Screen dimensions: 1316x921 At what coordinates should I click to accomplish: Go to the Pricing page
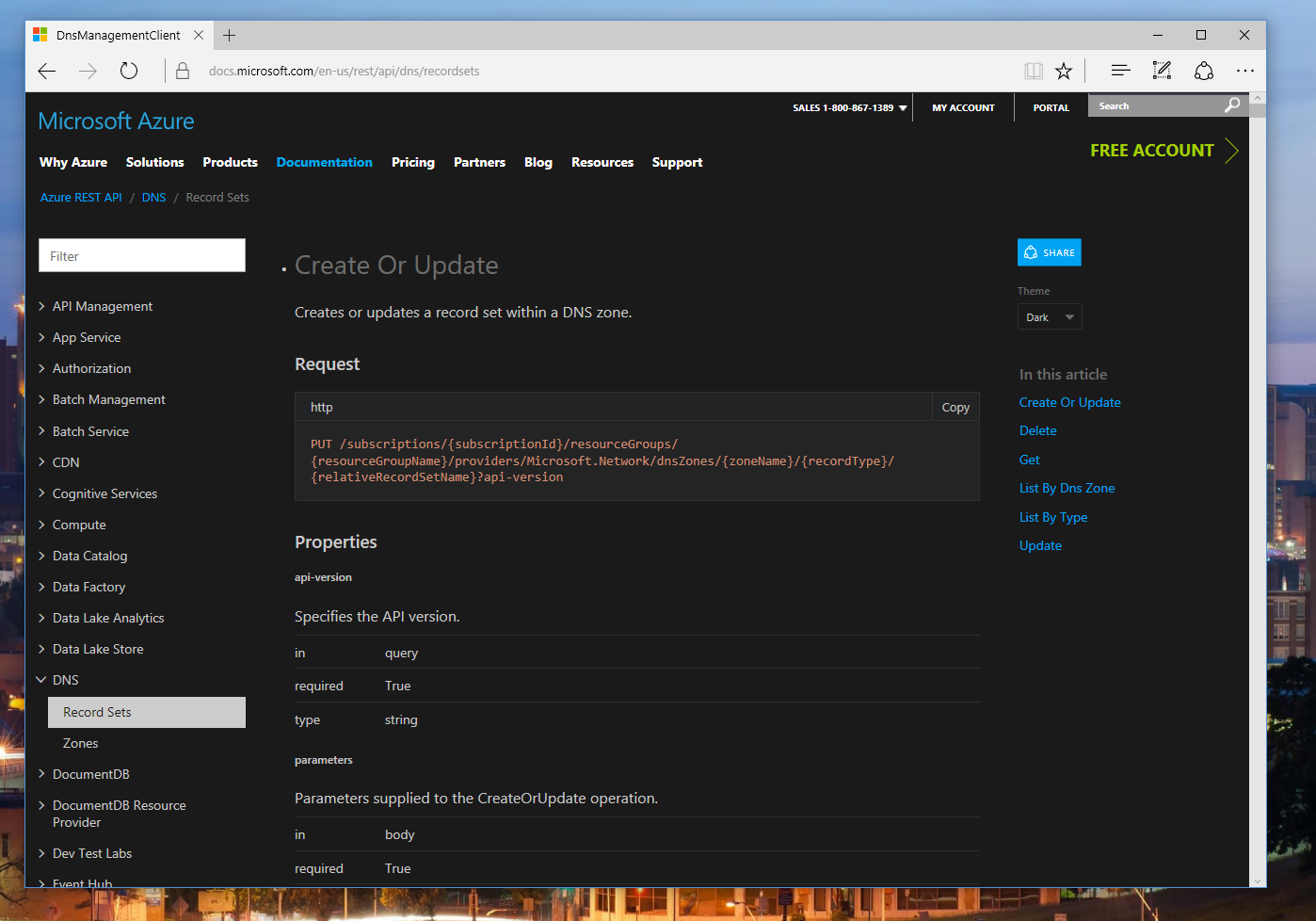pos(413,162)
